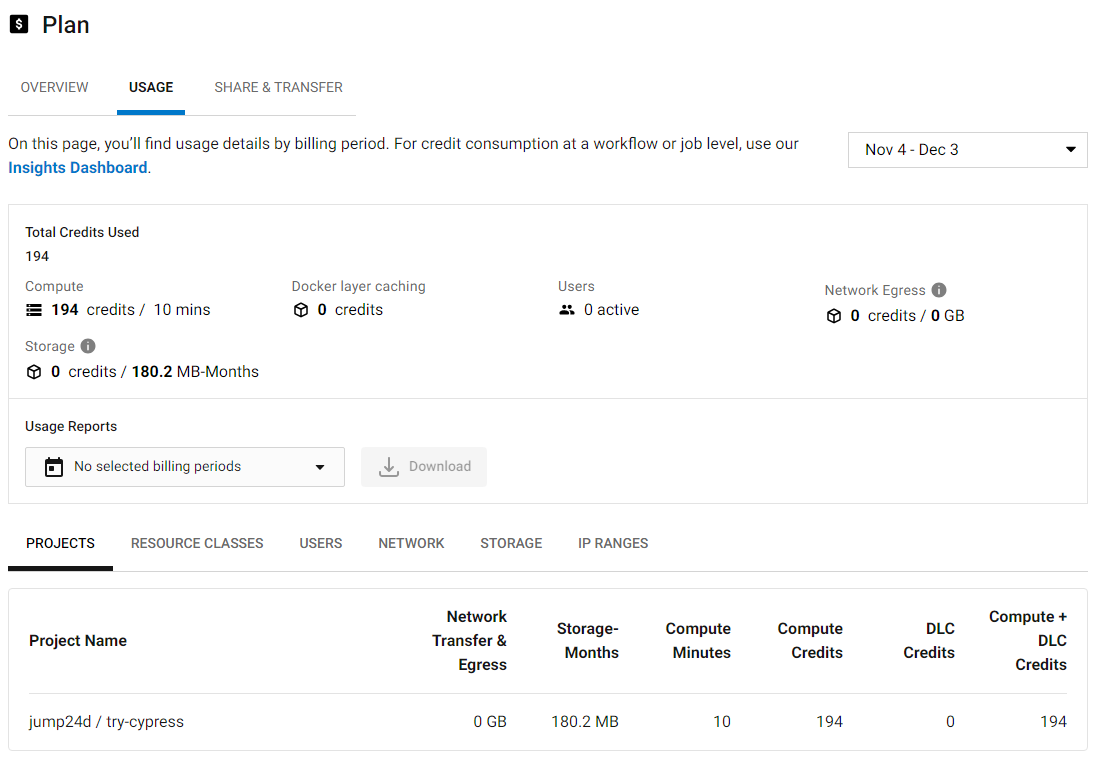
Task: Select the Resource Classes tab
Action: [x=197, y=543]
